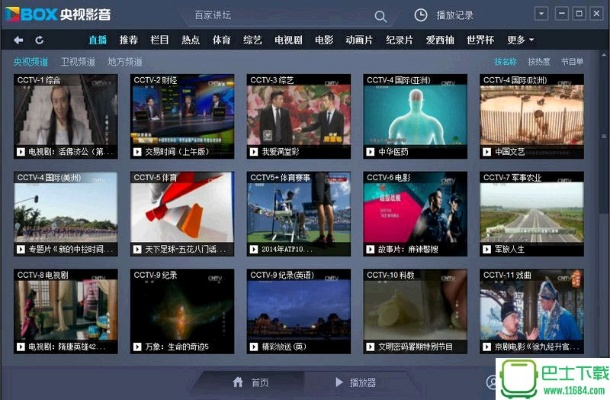The image size is (610, 400).
Task: Sort channels by 按热度
Action: click(539, 62)
